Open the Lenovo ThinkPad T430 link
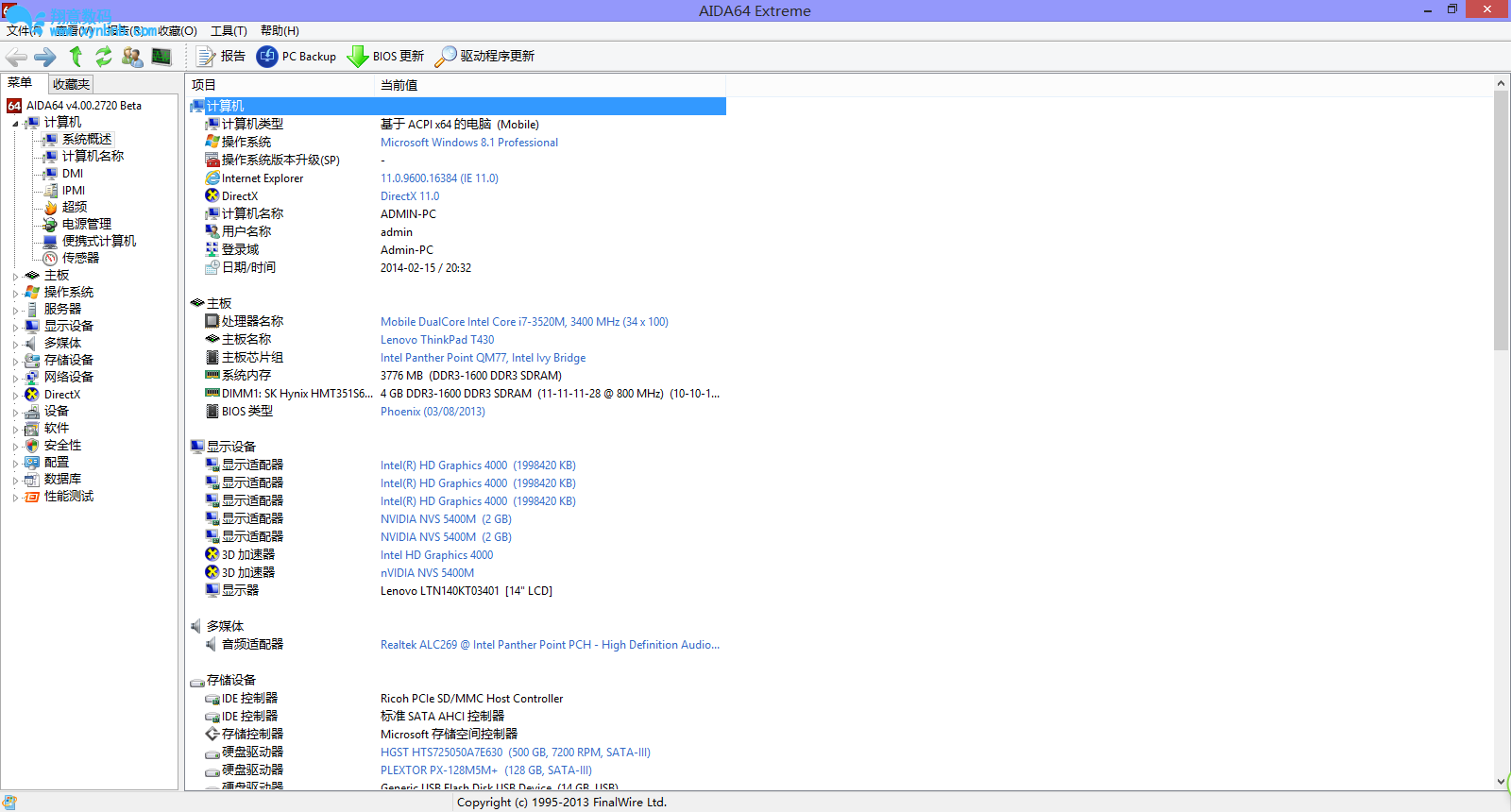Screen dimensions: 1511x812 click(437, 340)
